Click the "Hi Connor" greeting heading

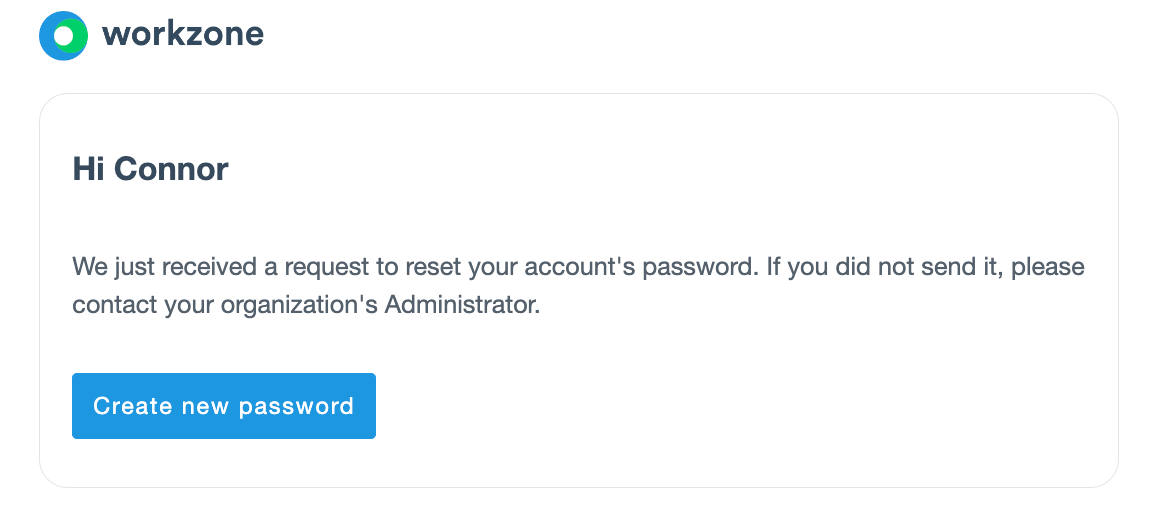[x=150, y=169]
